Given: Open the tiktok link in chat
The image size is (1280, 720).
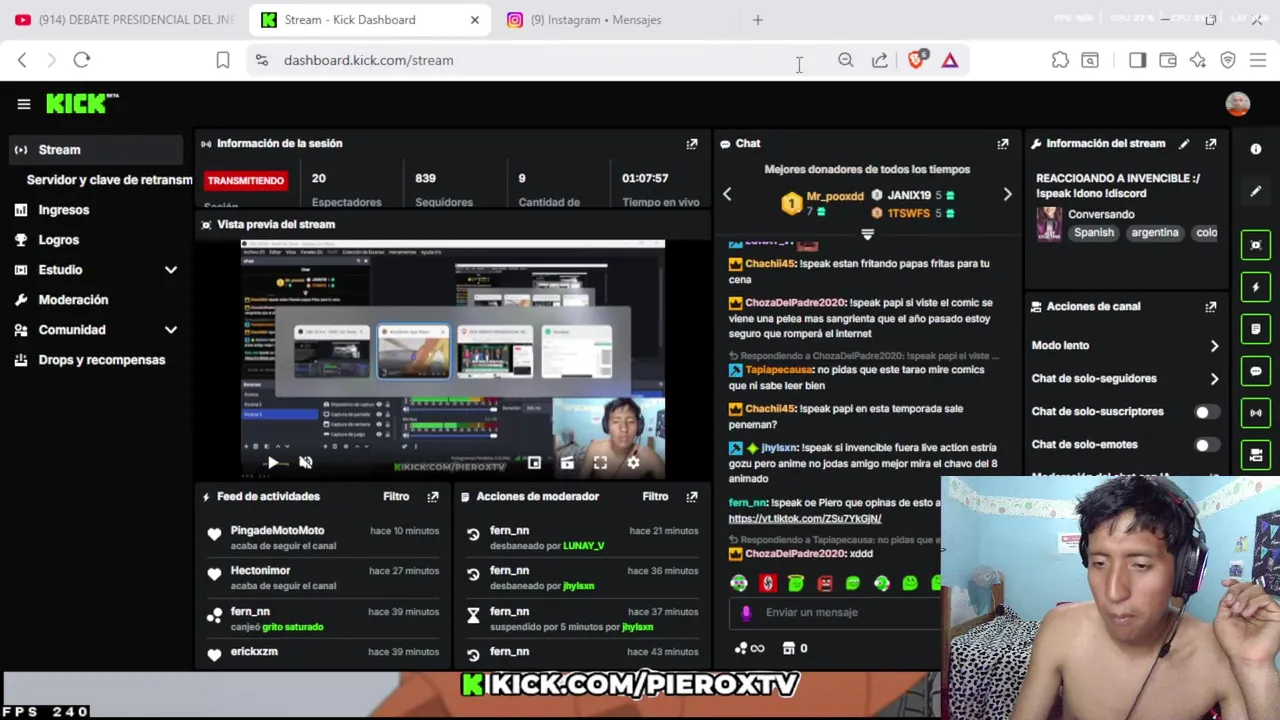Looking at the screenshot, I should pyautogui.click(x=805, y=519).
